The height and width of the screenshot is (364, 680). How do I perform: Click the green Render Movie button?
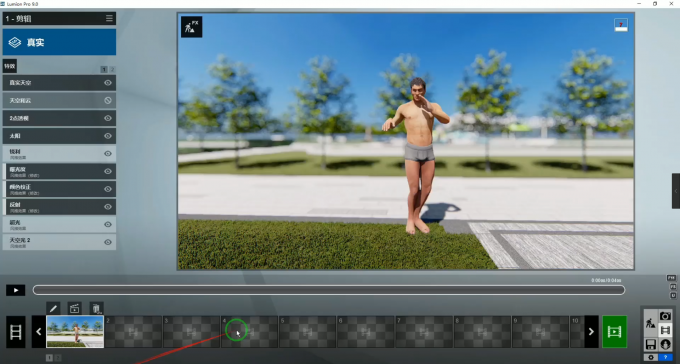coord(614,332)
